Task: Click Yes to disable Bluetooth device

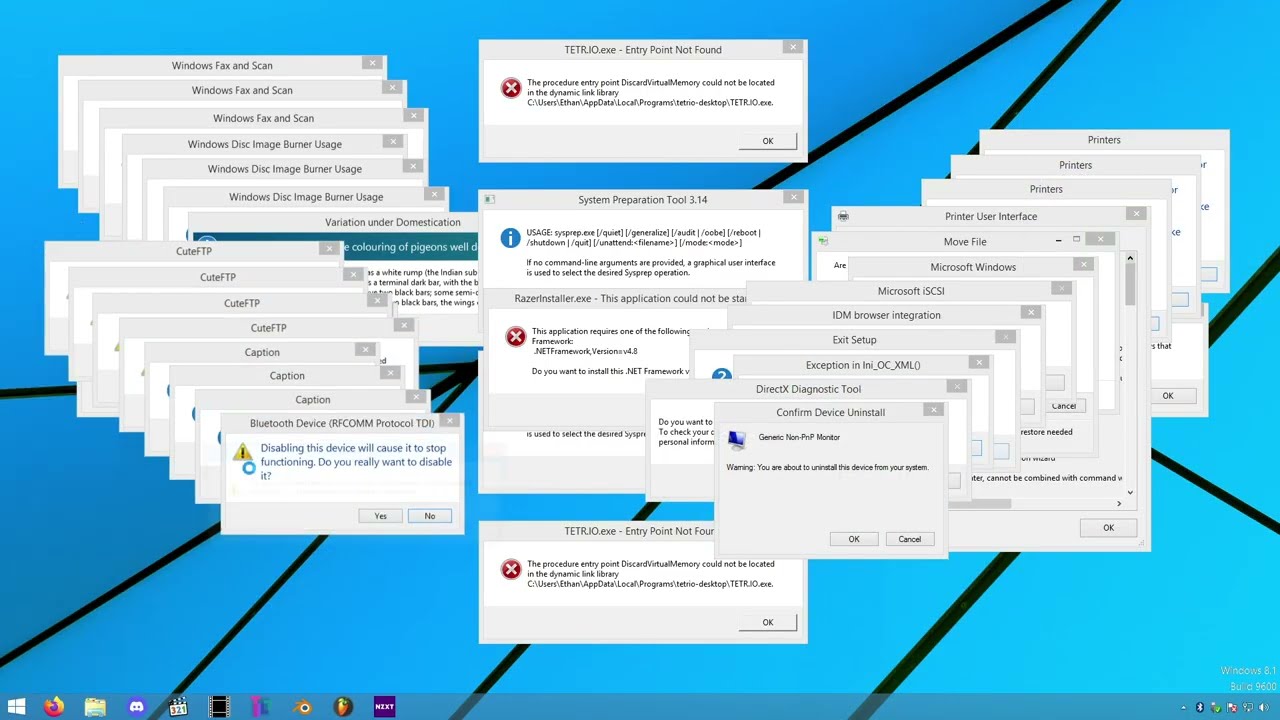Action: [380, 516]
